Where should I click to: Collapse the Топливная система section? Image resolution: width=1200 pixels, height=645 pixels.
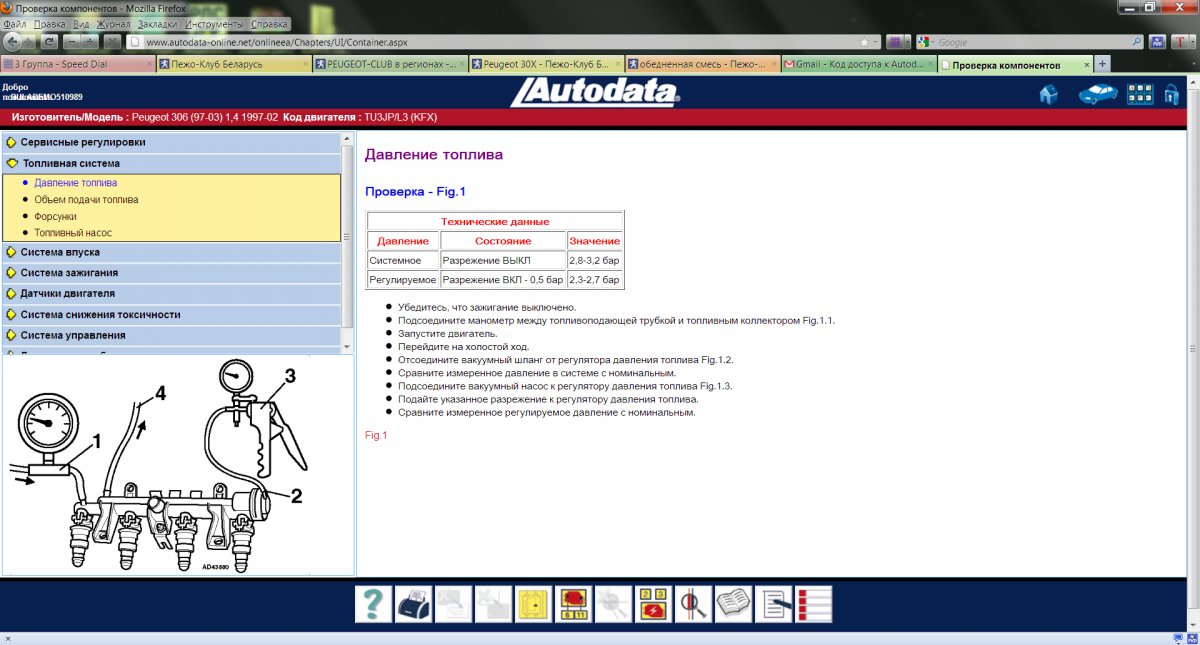[70, 163]
